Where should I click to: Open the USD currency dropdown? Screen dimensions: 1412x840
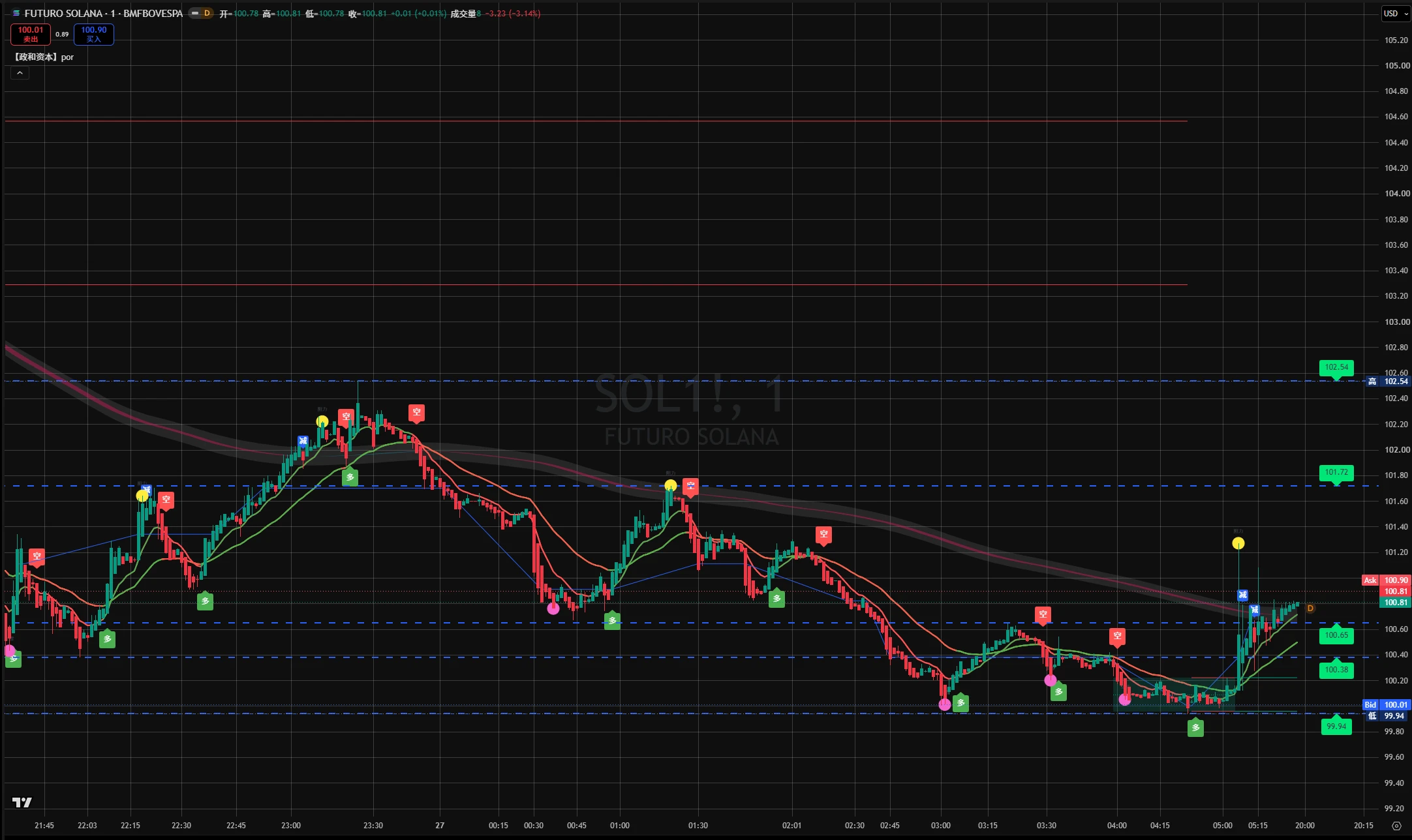click(1395, 14)
